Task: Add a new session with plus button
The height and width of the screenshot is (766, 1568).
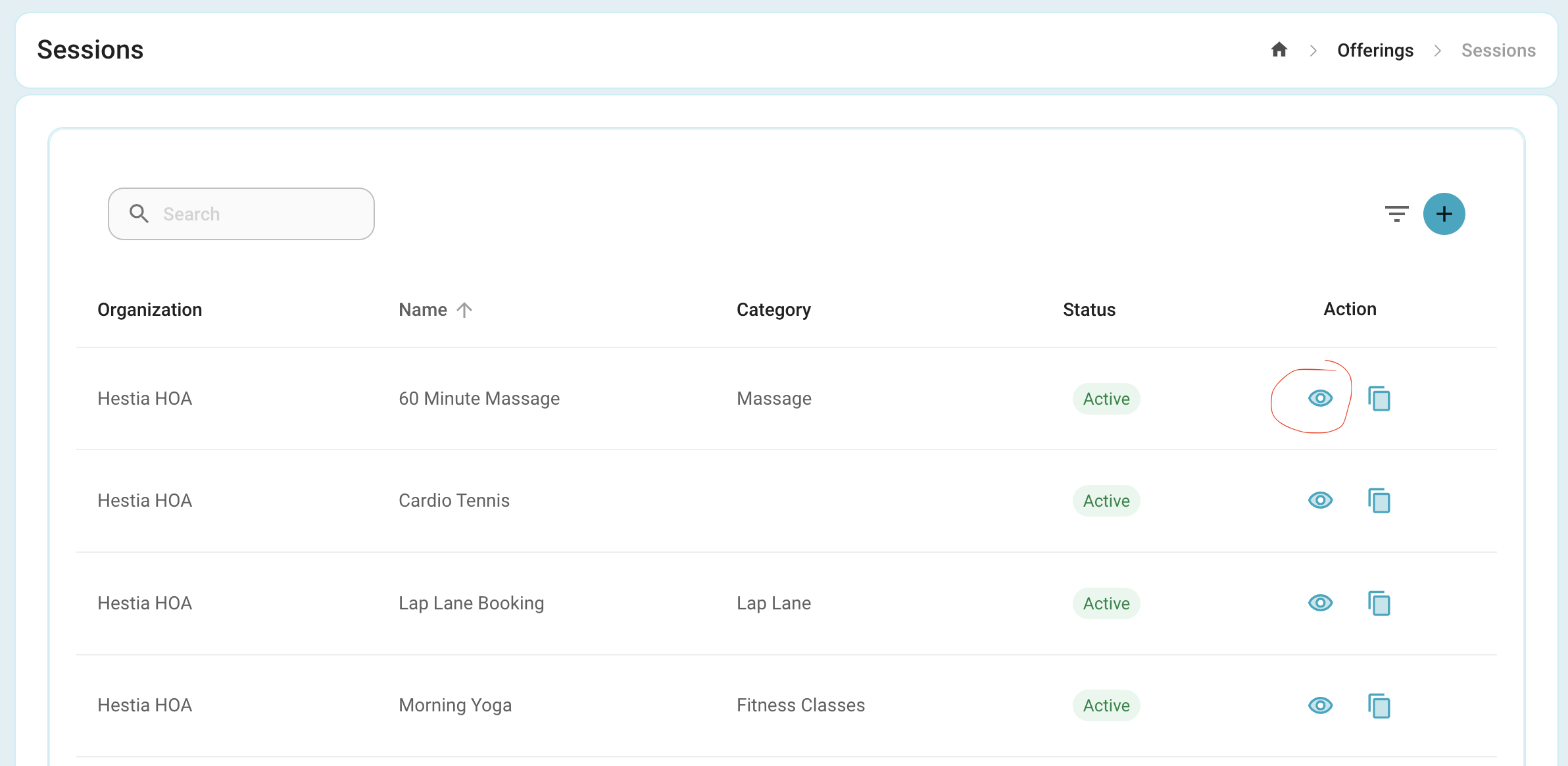Action: (1444, 214)
